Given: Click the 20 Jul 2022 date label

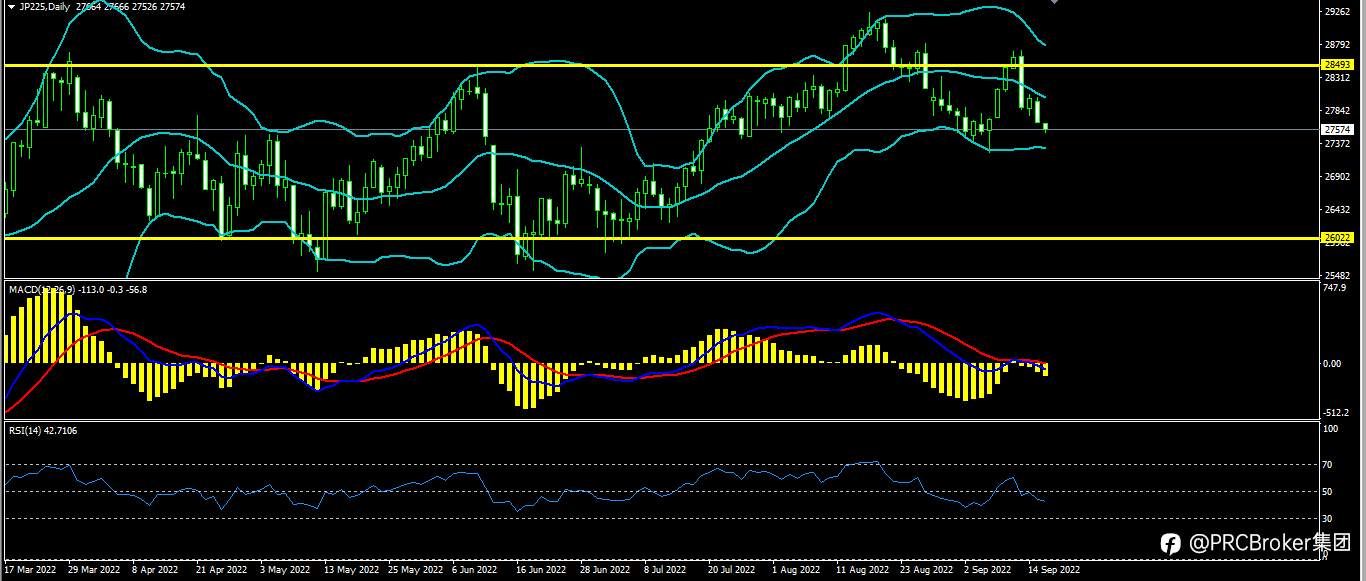Looking at the screenshot, I should (x=731, y=570).
